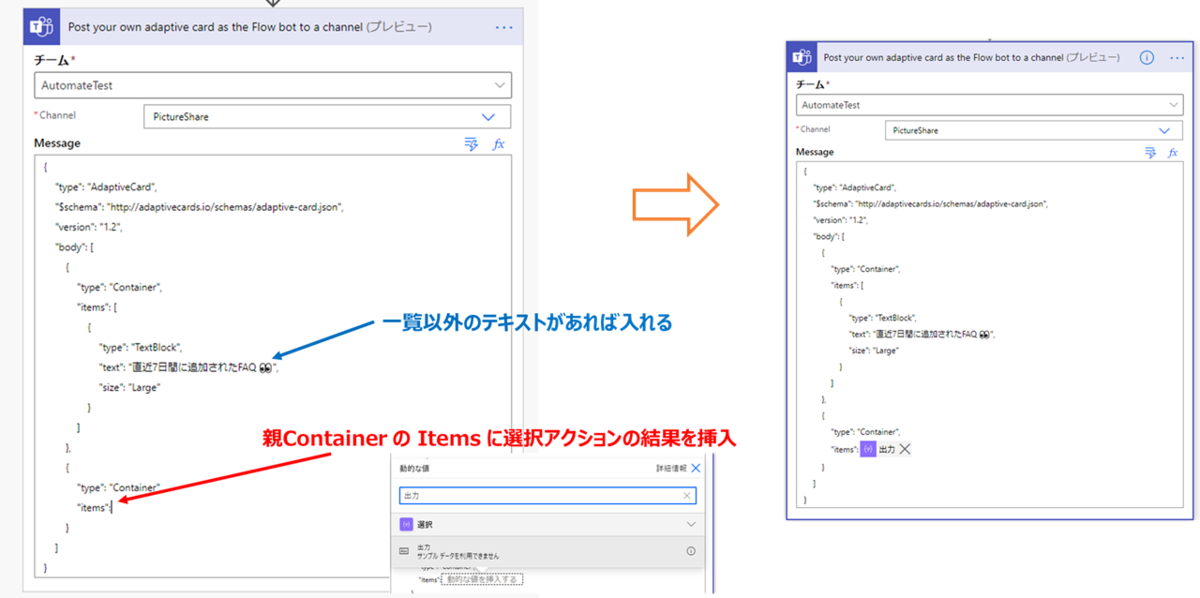The height and width of the screenshot is (598, 1200).
Task: Click the purple 選択 action icon in popup
Action: pos(406,524)
